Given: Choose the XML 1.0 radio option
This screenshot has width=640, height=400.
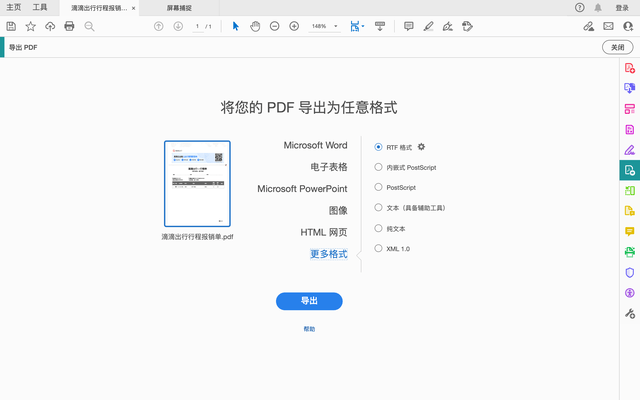Looking at the screenshot, I should click(378, 248).
